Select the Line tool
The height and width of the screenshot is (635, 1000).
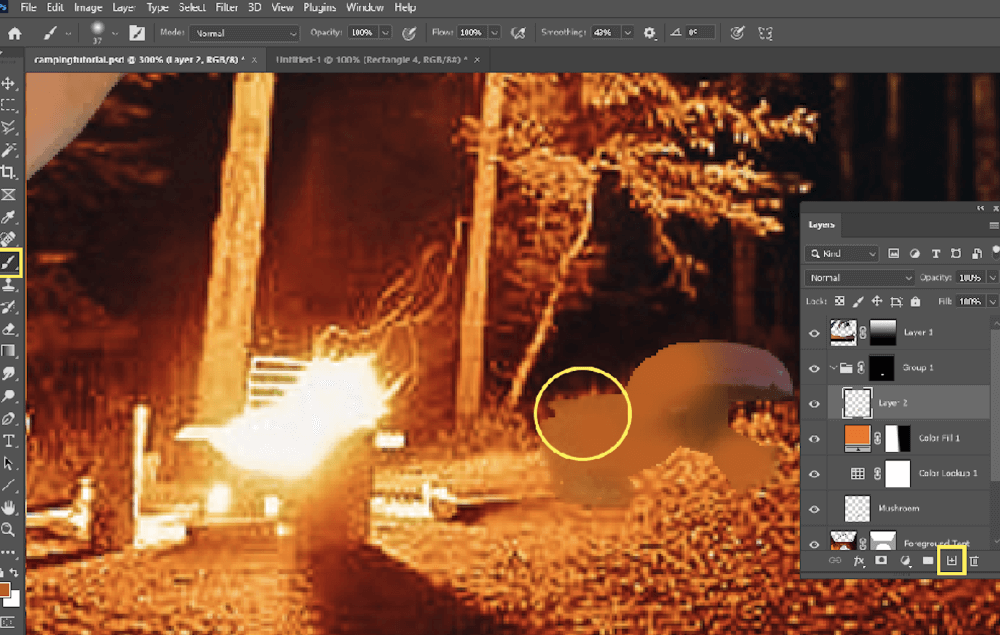[8, 485]
